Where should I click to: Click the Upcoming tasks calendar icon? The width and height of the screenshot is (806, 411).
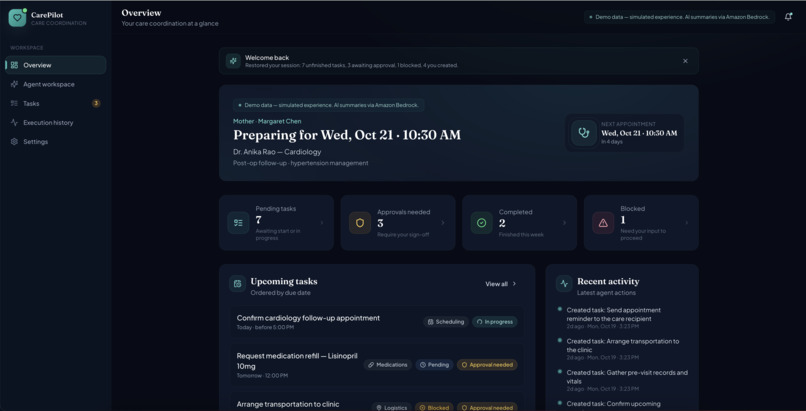click(237, 284)
